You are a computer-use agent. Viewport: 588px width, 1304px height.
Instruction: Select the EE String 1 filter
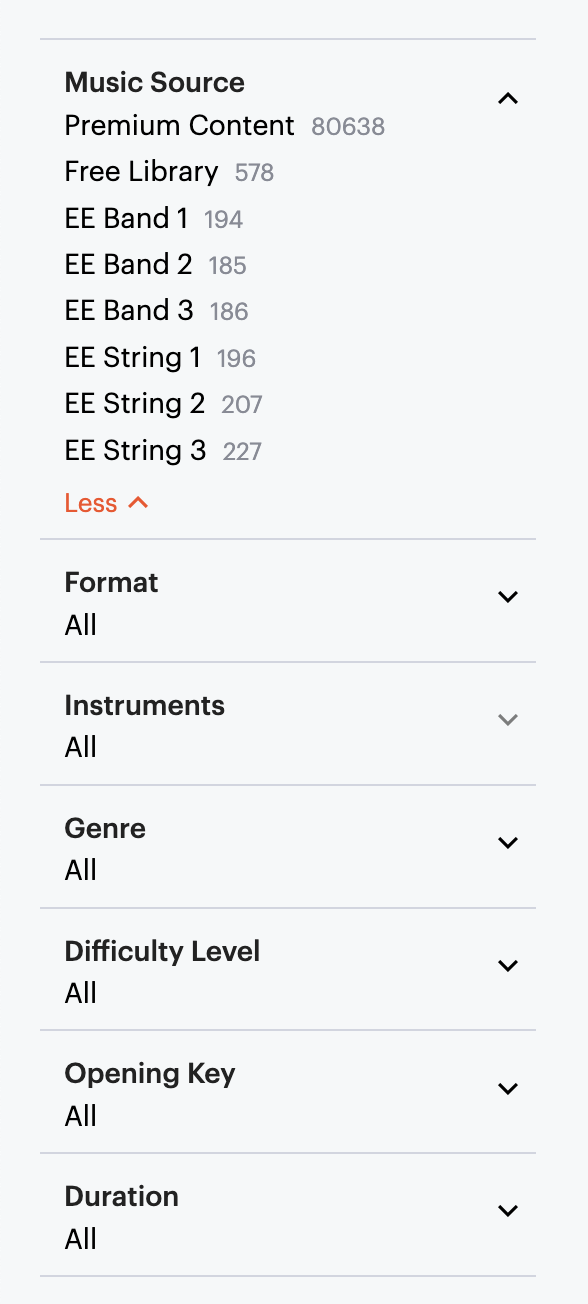(x=132, y=357)
